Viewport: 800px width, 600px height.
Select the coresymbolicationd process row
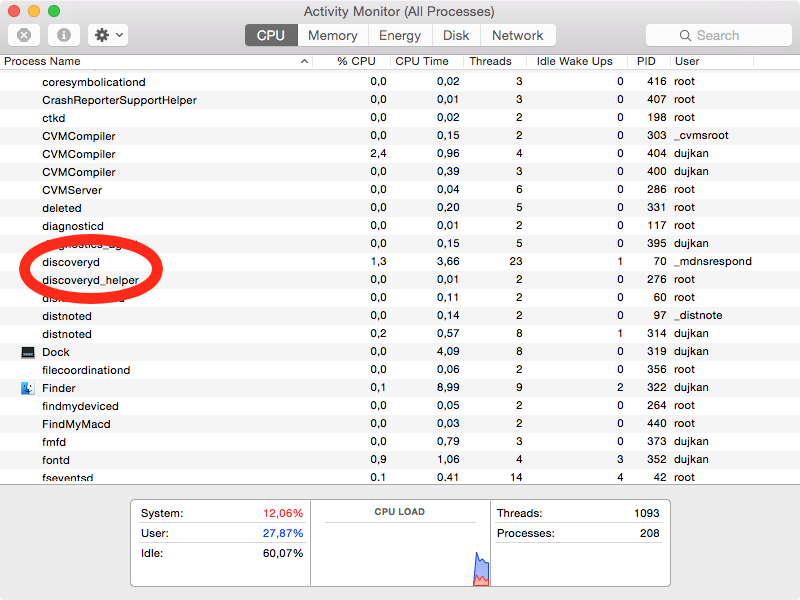coord(400,82)
